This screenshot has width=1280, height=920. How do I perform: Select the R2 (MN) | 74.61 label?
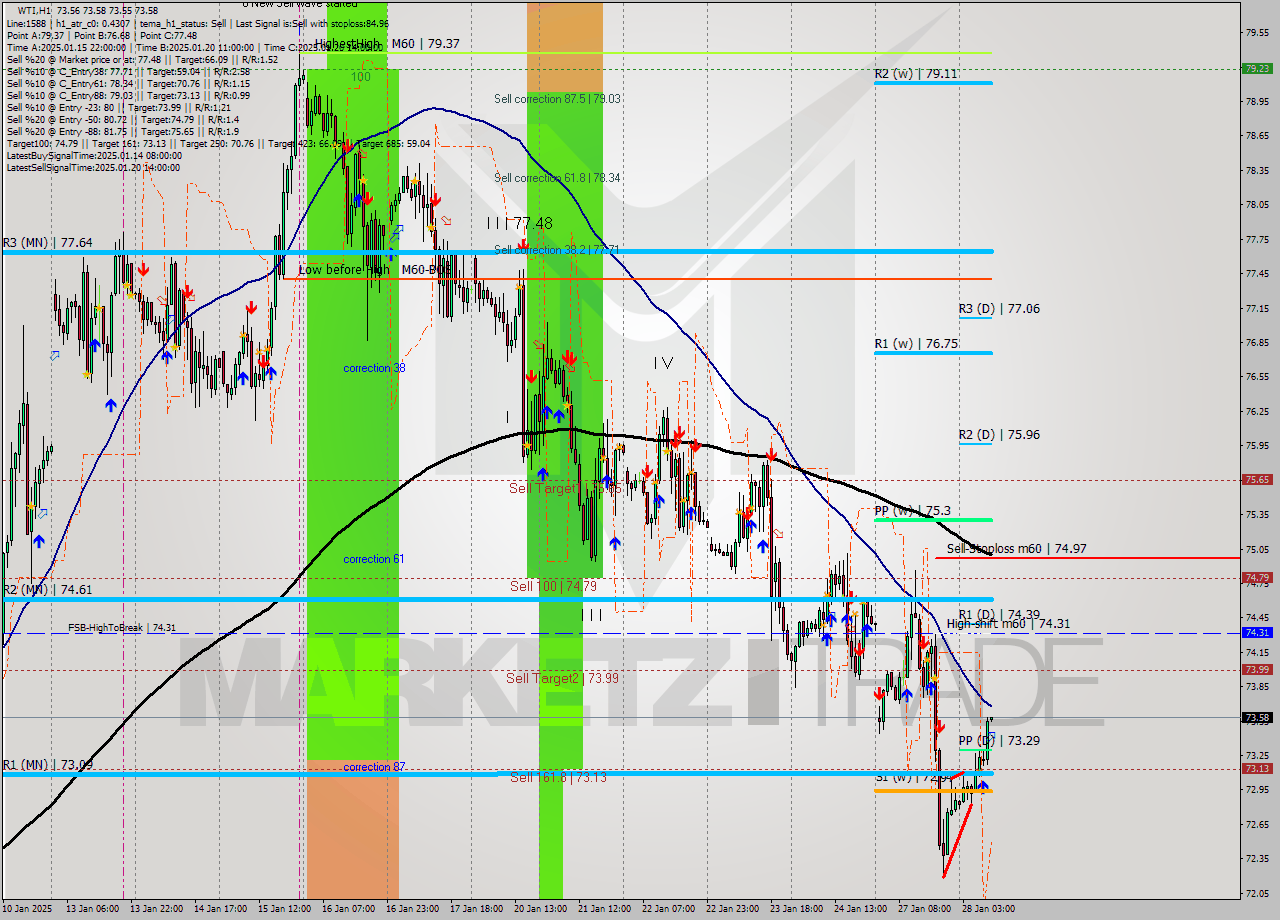coord(48,590)
